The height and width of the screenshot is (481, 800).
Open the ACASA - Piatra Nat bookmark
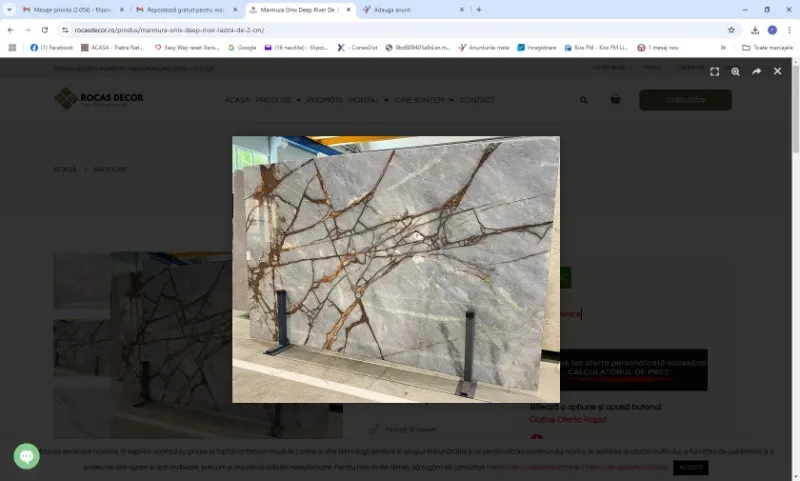pos(113,47)
